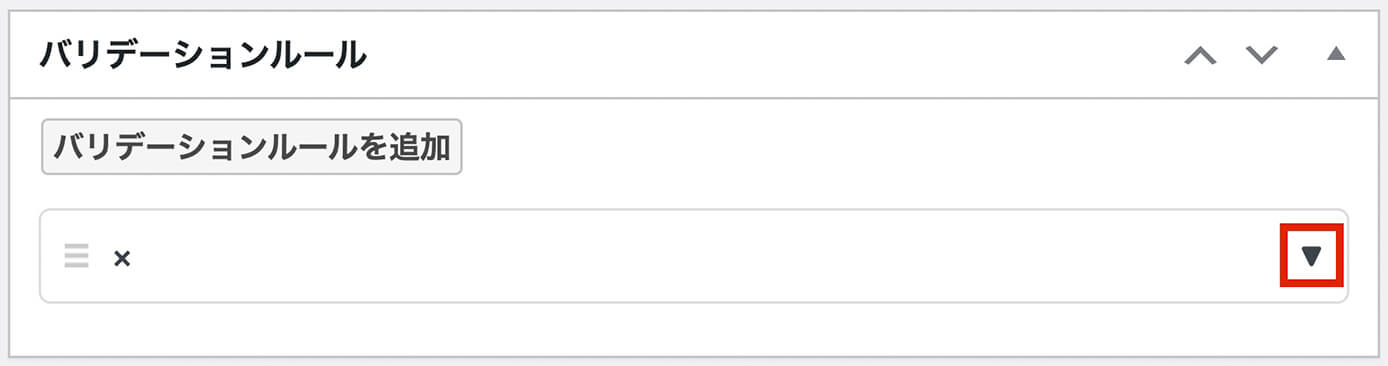Click the × next to the drag handle

click(122, 258)
